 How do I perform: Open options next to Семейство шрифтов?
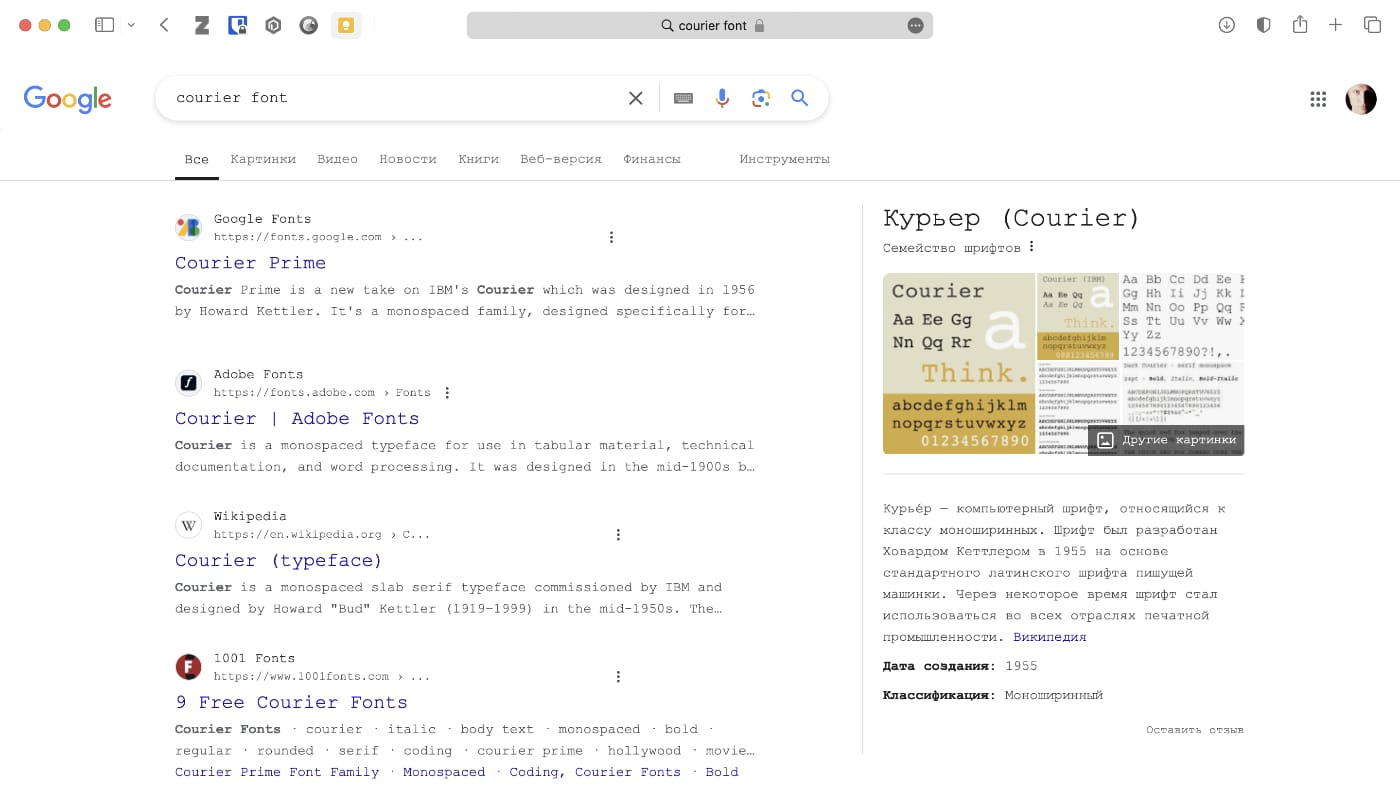click(x=1031, y=247)
